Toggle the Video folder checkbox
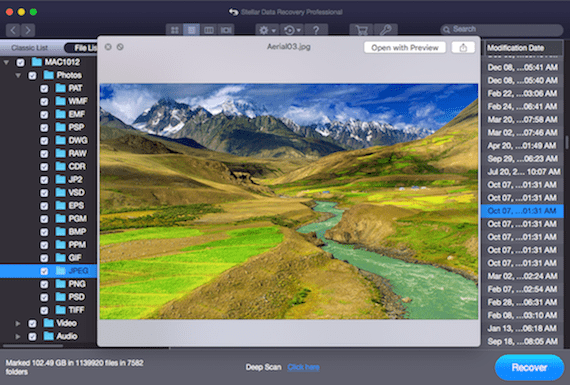The image size is (570, 385). (x=32, y=324)
